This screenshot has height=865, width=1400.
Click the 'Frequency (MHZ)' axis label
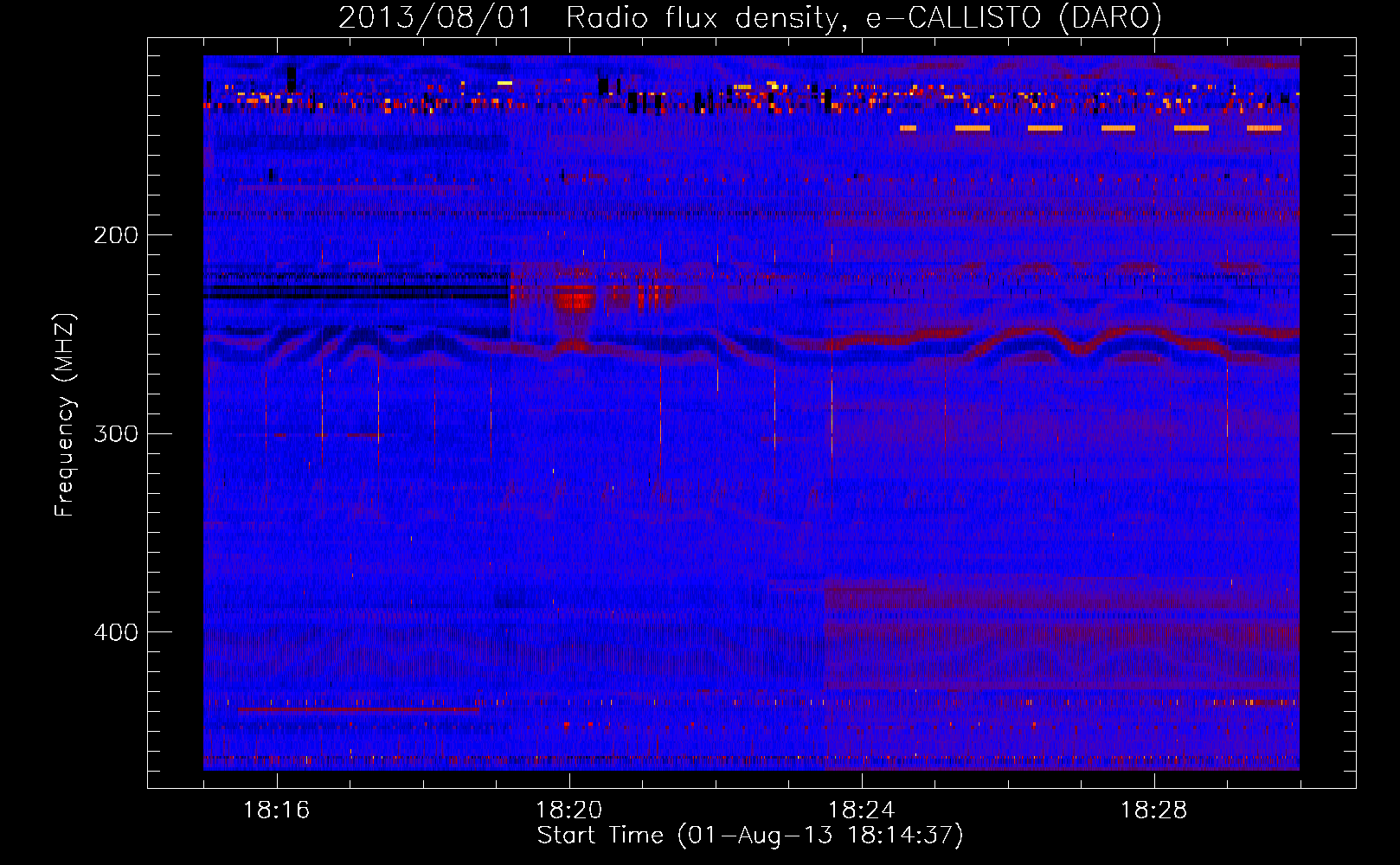point(65,414)
